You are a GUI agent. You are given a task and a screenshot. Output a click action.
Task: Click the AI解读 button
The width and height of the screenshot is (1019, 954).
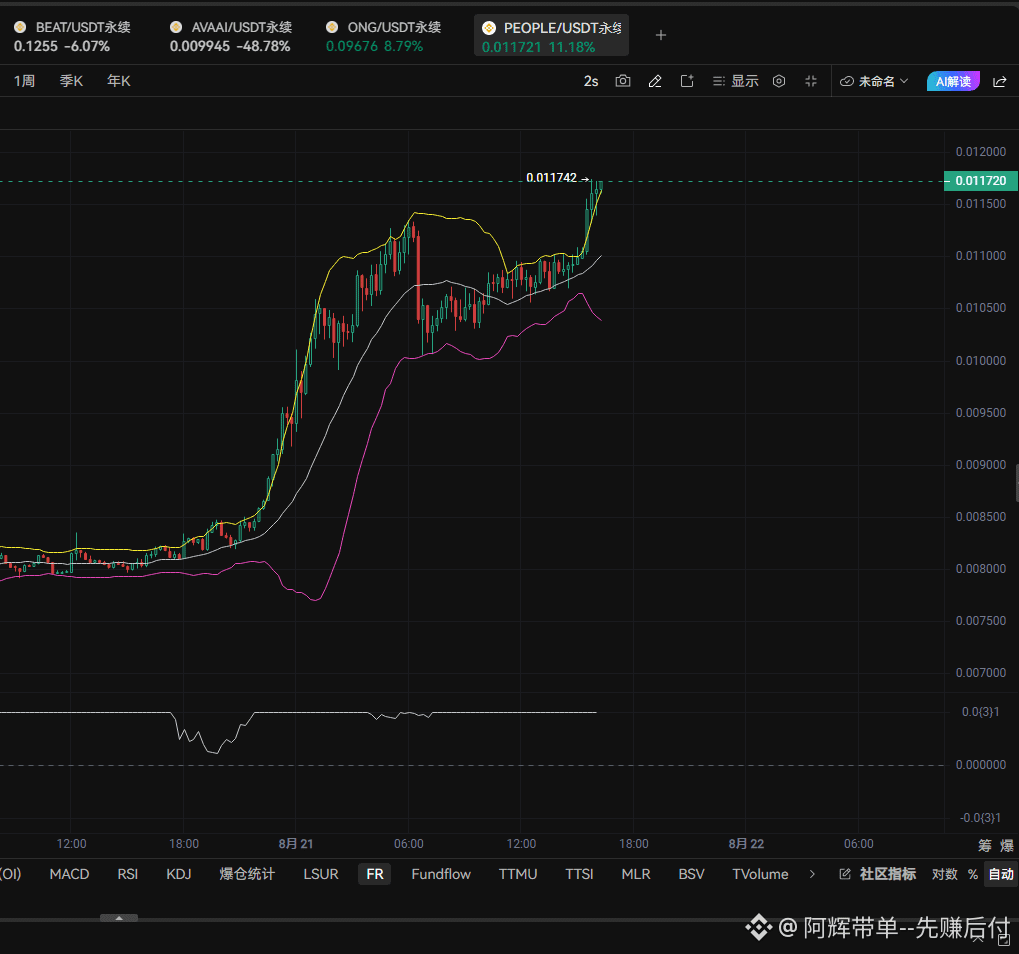(953, 81)
